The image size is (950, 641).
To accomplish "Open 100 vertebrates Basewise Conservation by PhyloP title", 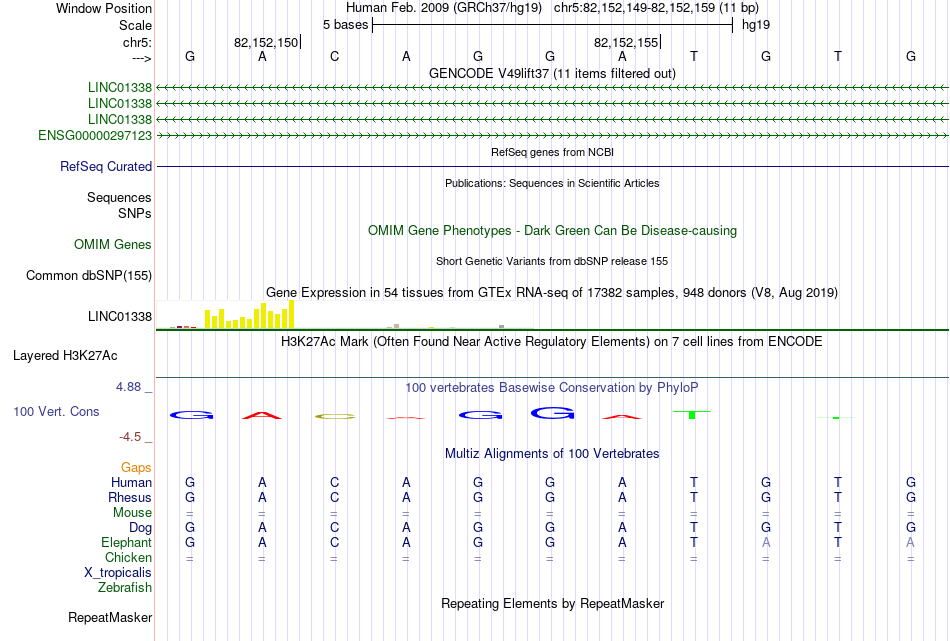I will (x=552, y=387).
